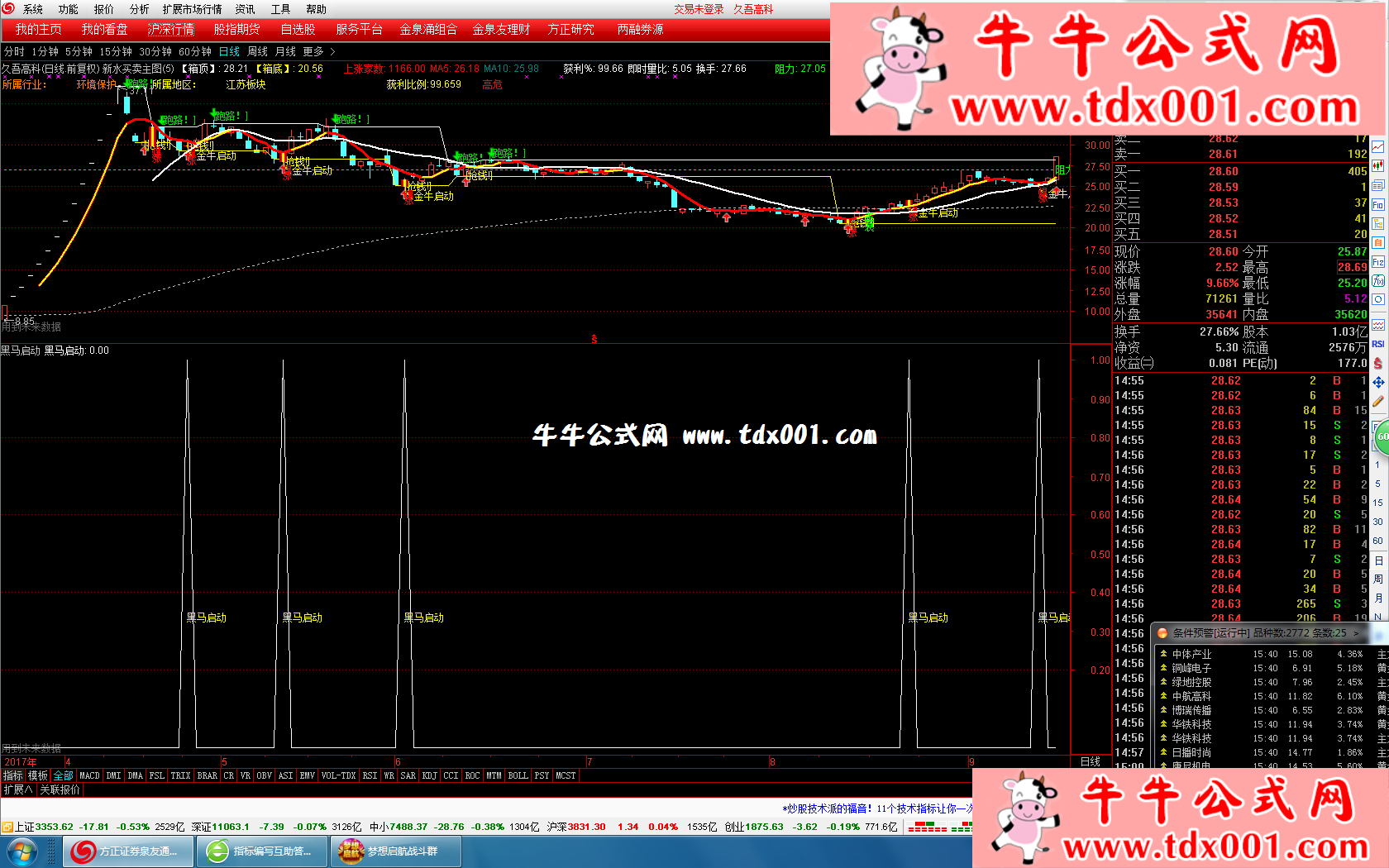Click the RSI indicator icon in sidebar
Image resolution: width=1389 pixels, height=868 pixels.
coord(1378,344)
